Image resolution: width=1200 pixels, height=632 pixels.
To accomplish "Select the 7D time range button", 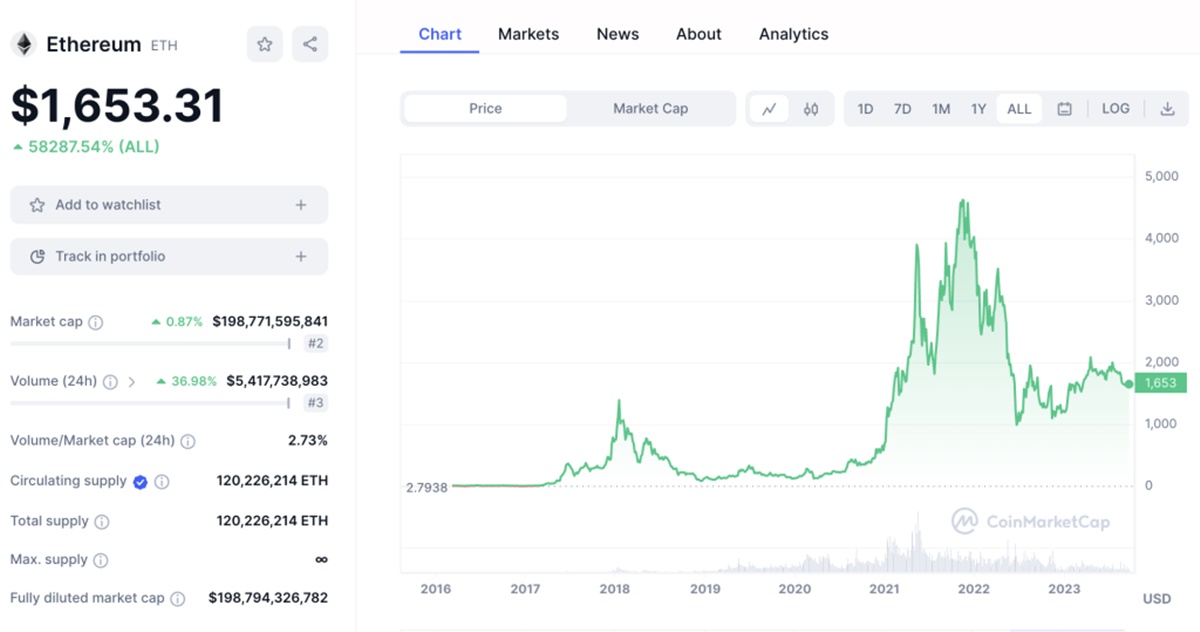I will click(x=902, y=109).
